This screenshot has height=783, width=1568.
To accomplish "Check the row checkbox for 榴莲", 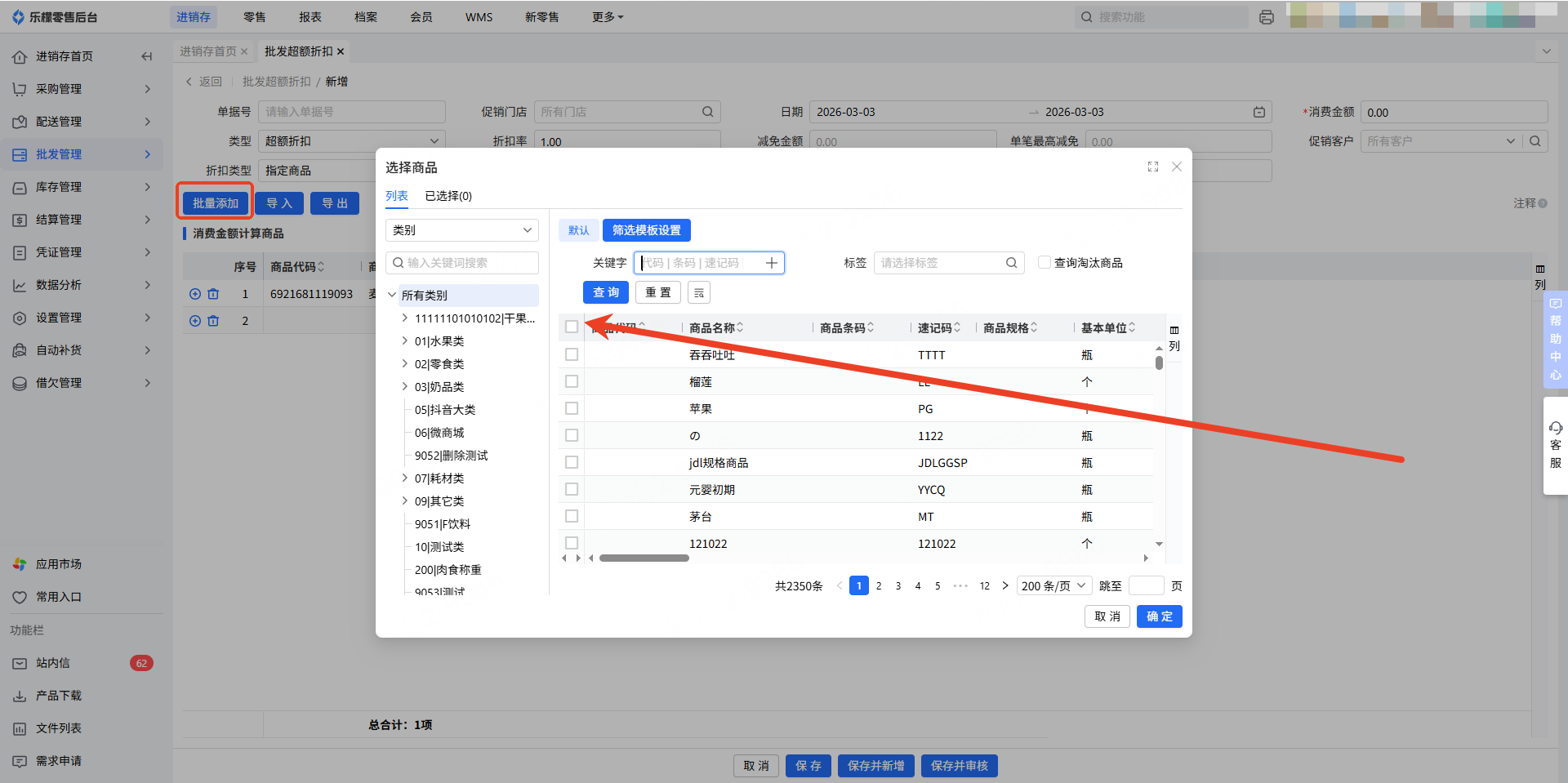I will point(572,381).
